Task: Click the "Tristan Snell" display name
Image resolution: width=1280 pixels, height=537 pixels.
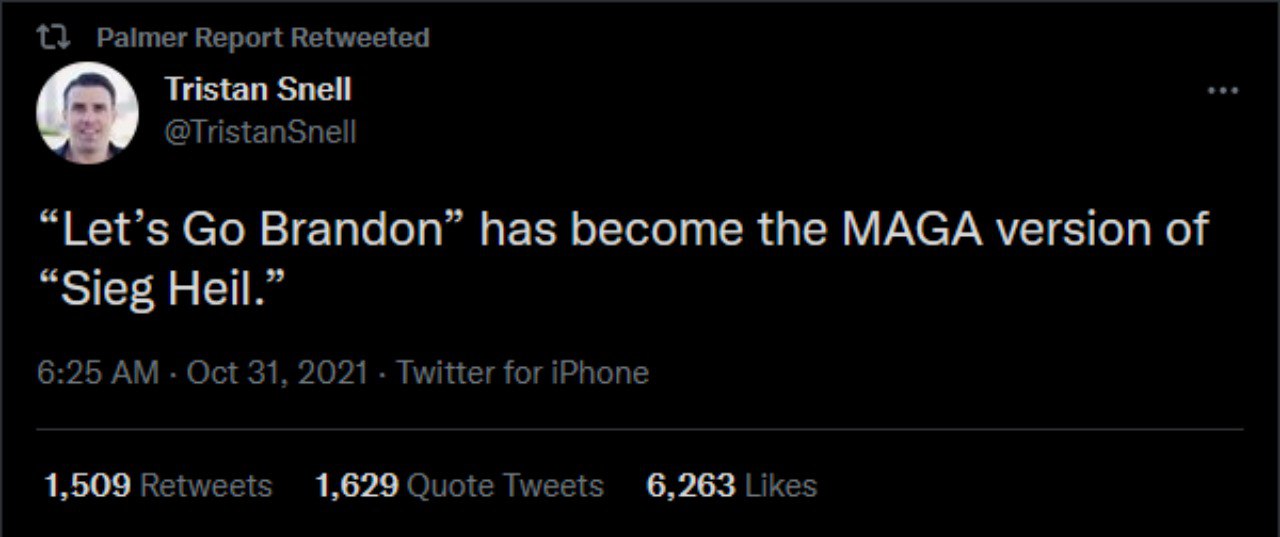Action: point(258,89)
